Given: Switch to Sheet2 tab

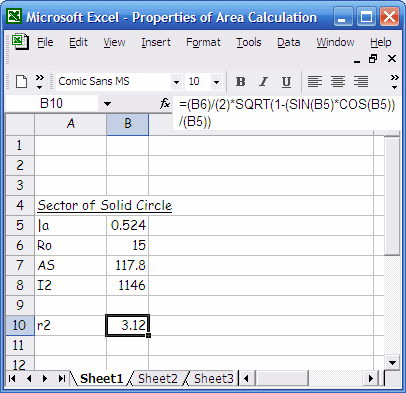Looking at the screenshot, I should (x=158, y=379).
